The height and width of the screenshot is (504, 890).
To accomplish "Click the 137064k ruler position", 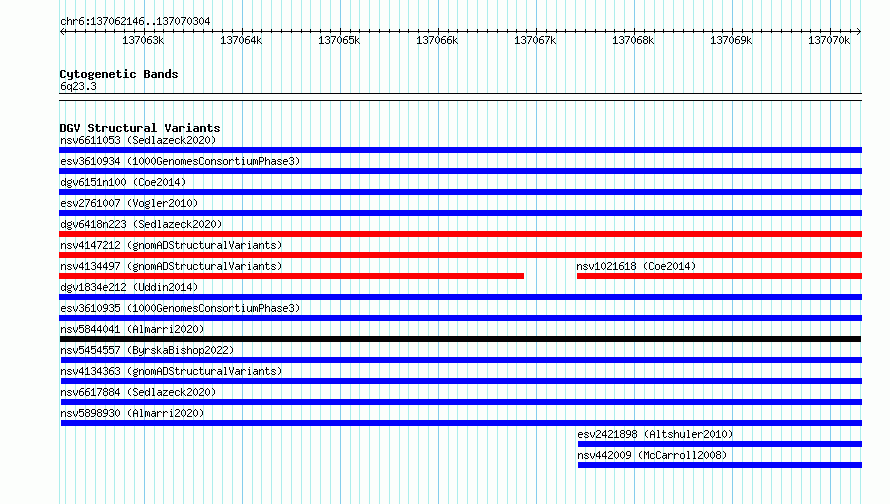I will [x=241, y=40].
